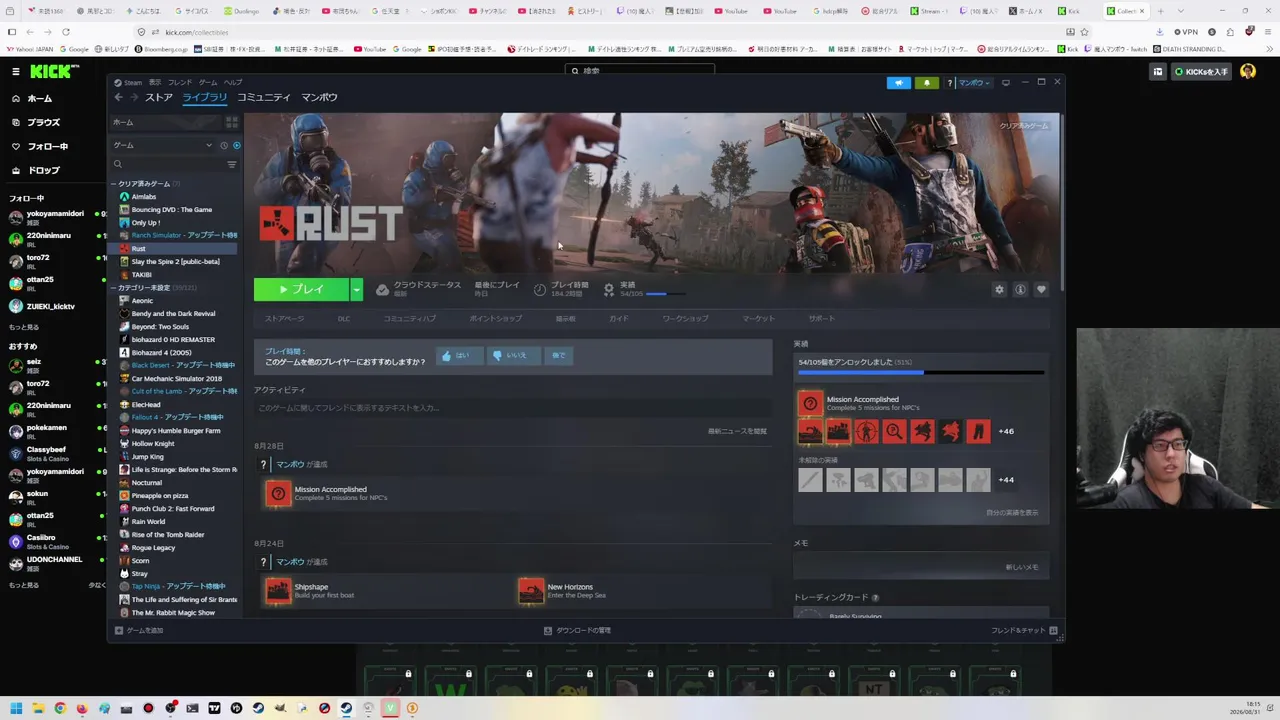Collapse the カテゴリー未設定 category

tap(155, 288)
